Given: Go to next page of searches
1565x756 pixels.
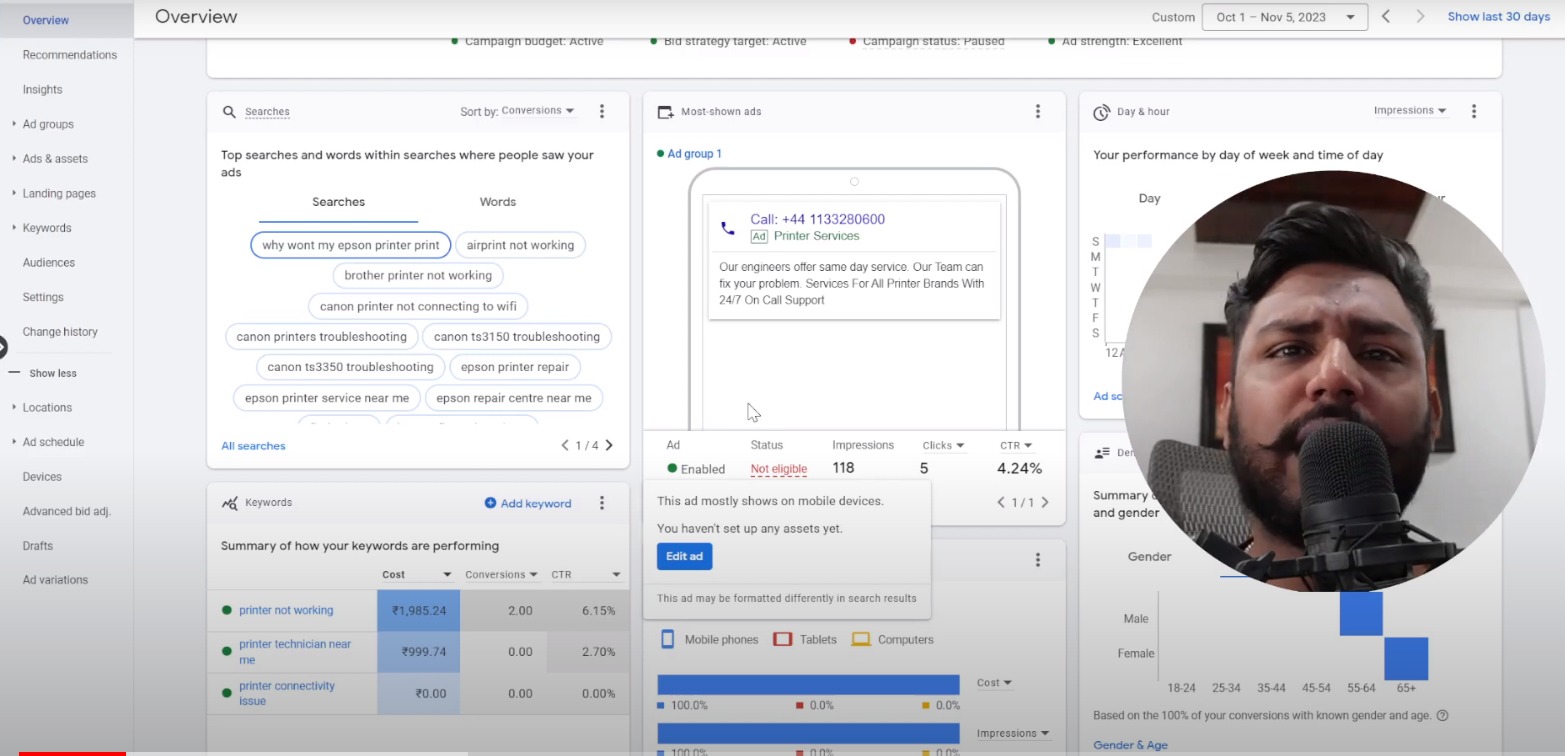Looking at the screenshot, I should pos(609,445).
